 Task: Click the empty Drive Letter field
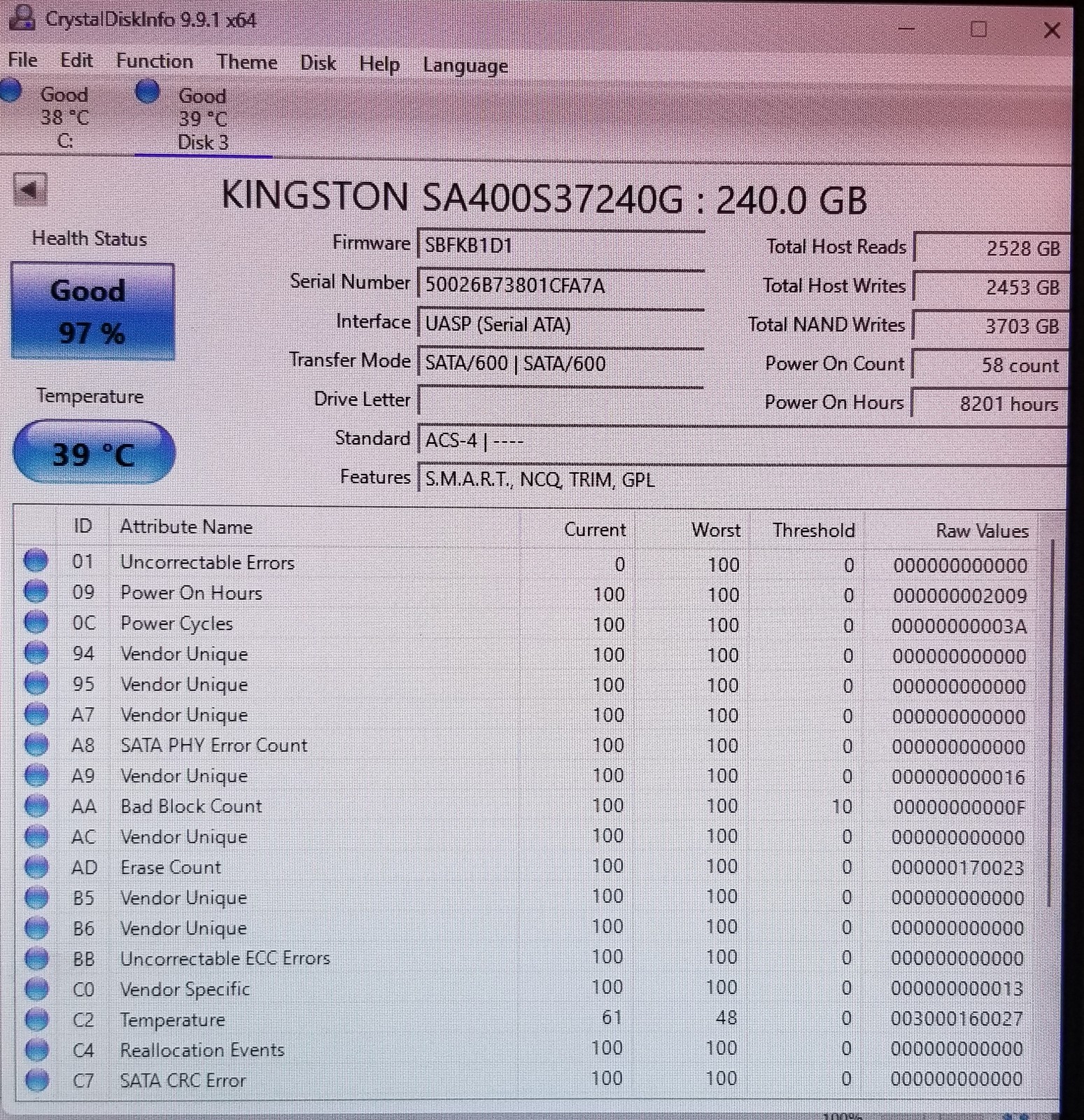[x=561, y=400]
